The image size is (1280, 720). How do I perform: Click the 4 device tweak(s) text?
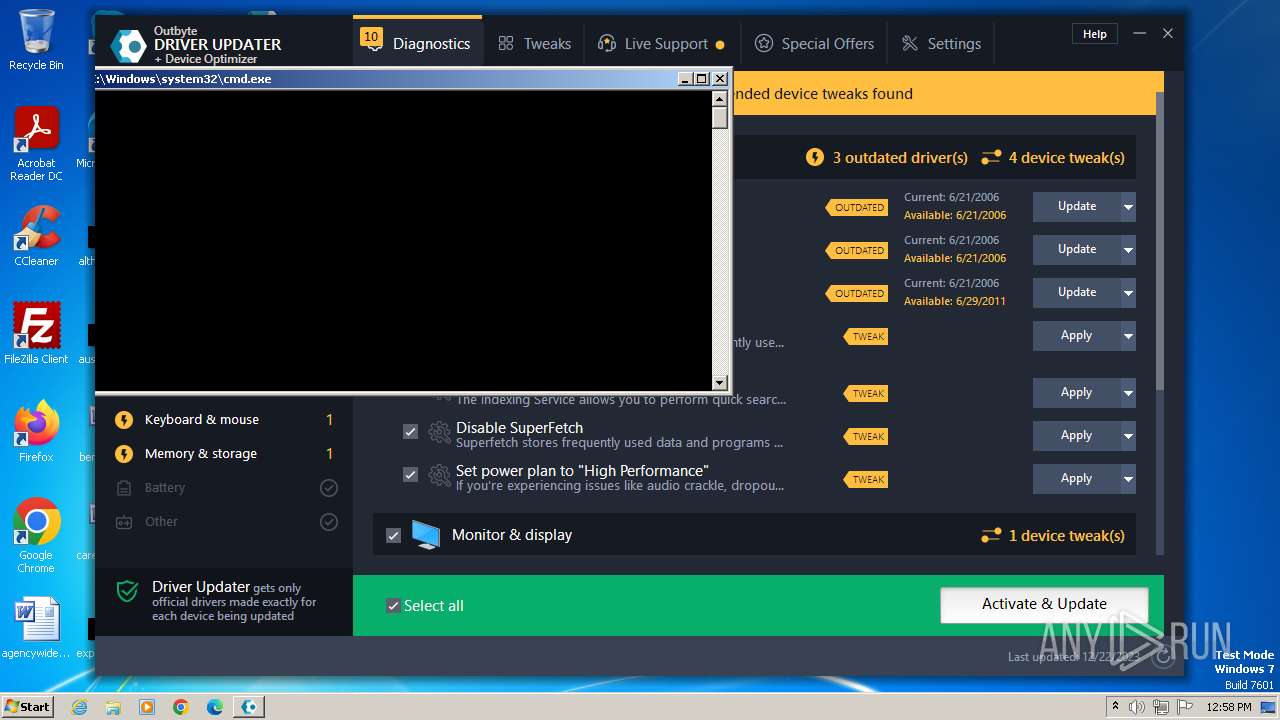click(x=1066, y=158)
